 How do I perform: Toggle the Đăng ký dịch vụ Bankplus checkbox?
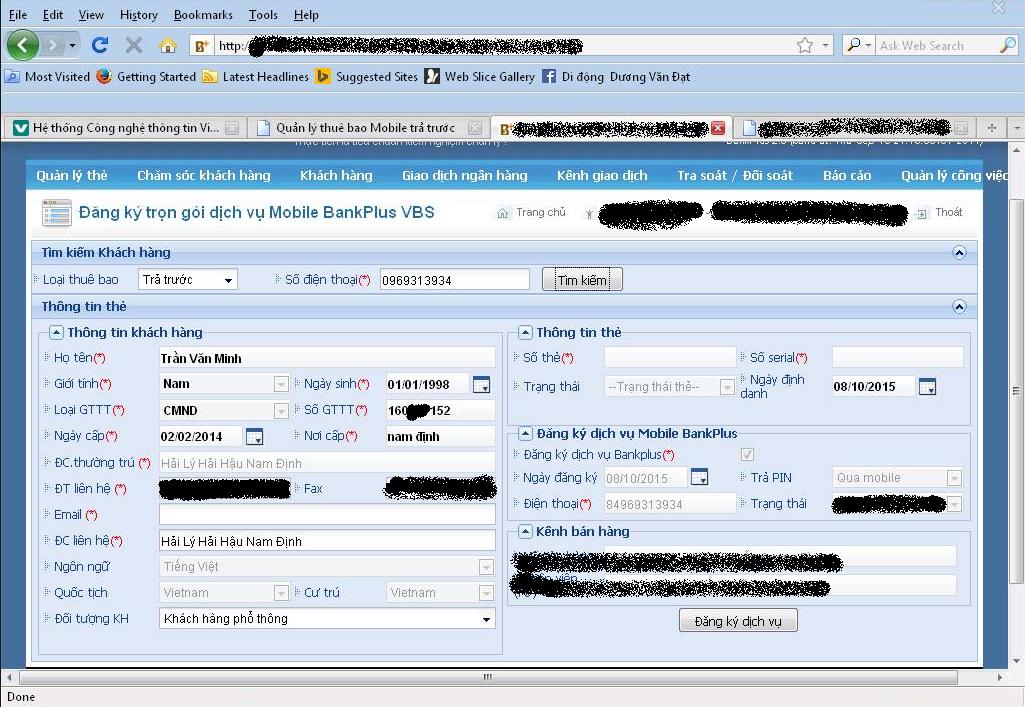tap(747, 454)
